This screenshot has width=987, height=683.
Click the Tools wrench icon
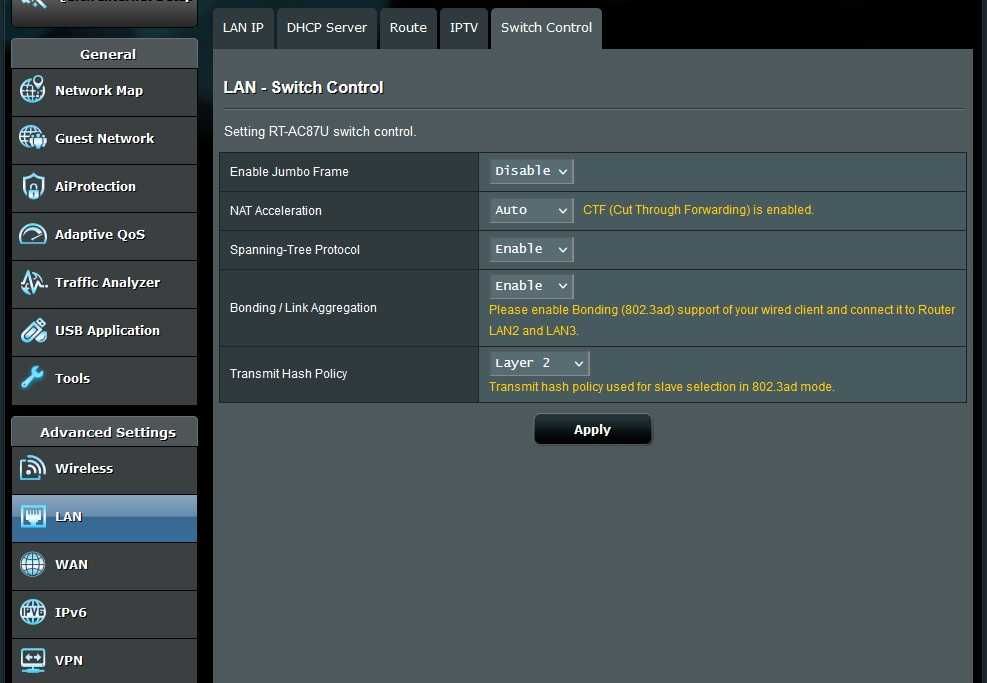coord(32,378)
